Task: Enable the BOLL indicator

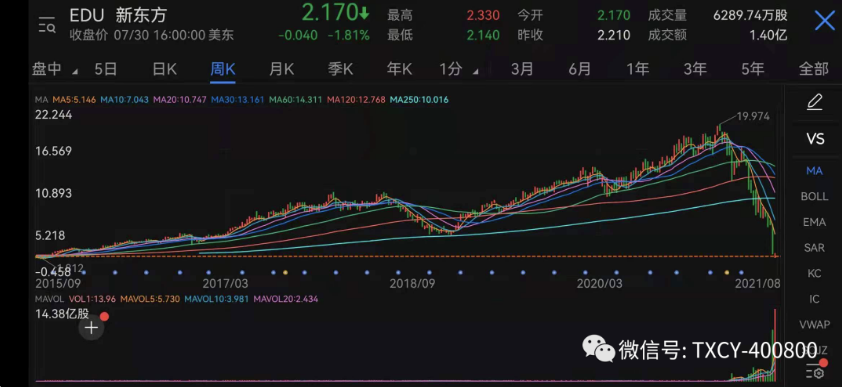Action: click(x=814, y=196)
